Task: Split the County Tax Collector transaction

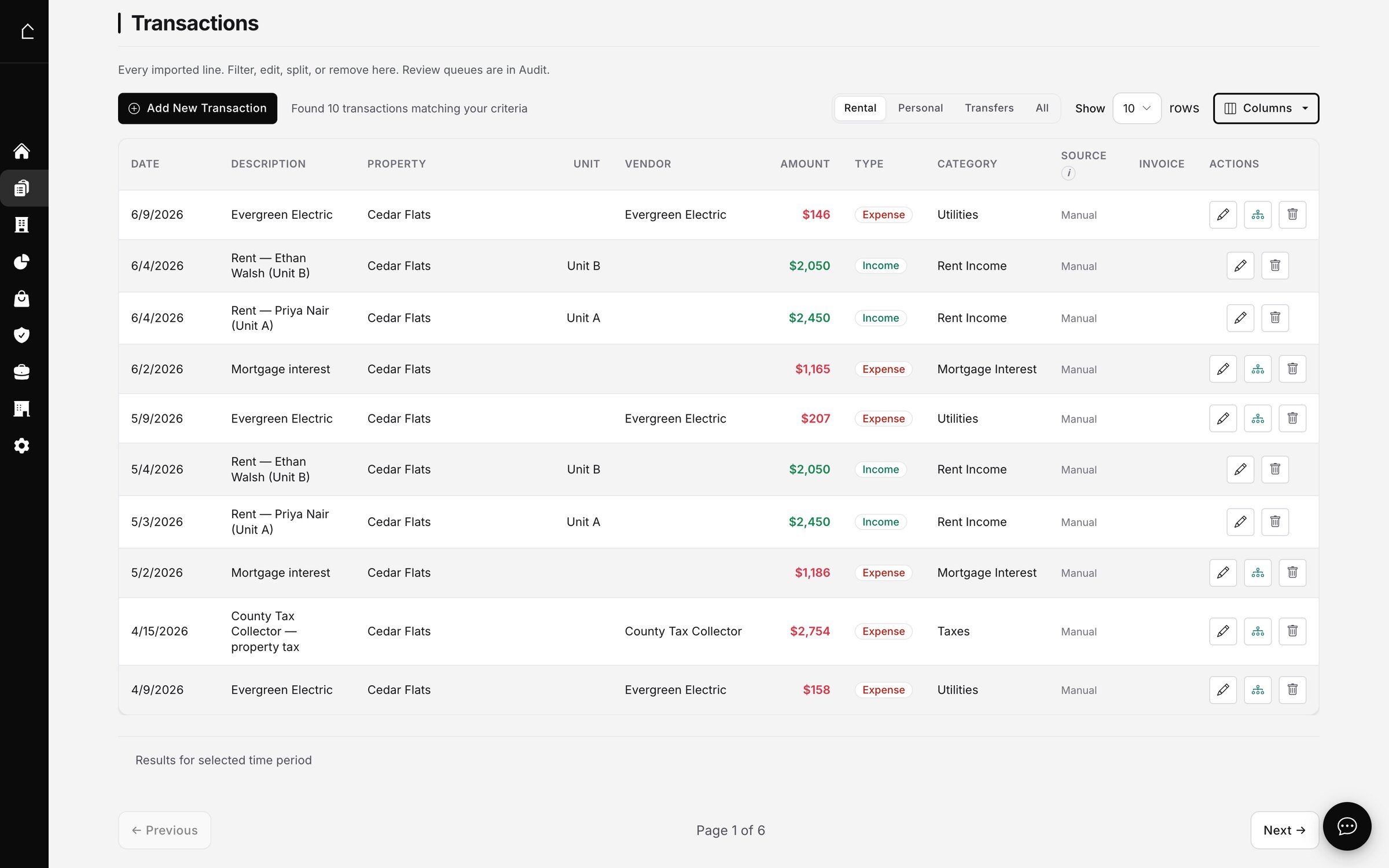Action: 1258,631
